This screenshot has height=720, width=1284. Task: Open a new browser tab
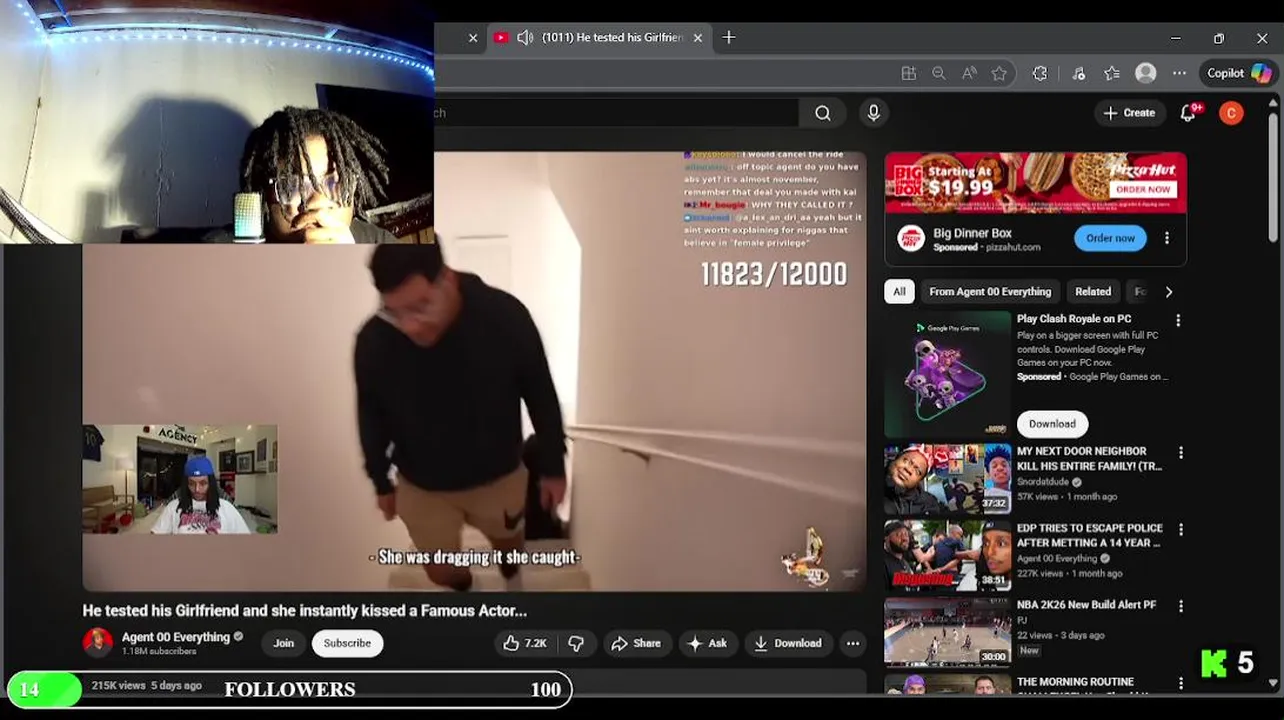click(x=729, y=38)
